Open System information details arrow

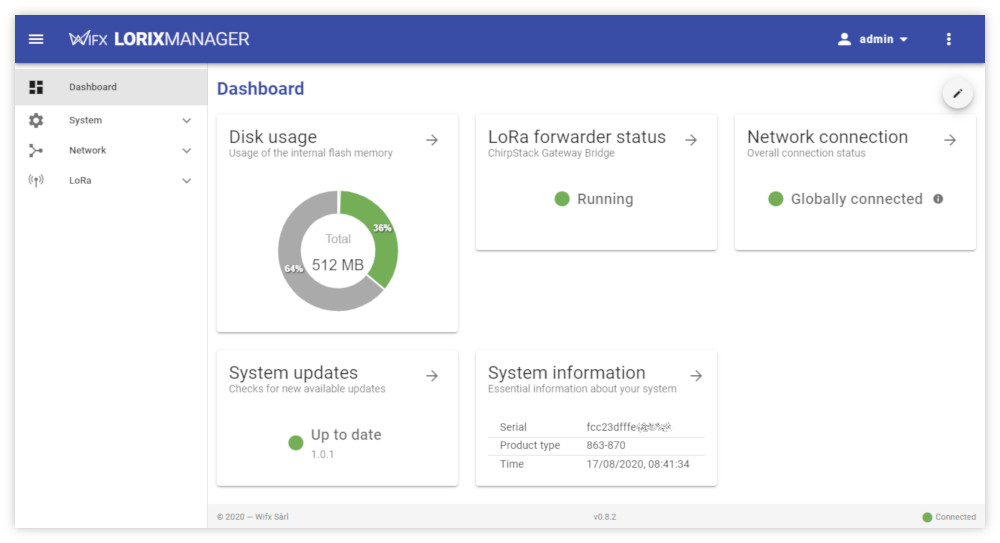tap(696, 376)
